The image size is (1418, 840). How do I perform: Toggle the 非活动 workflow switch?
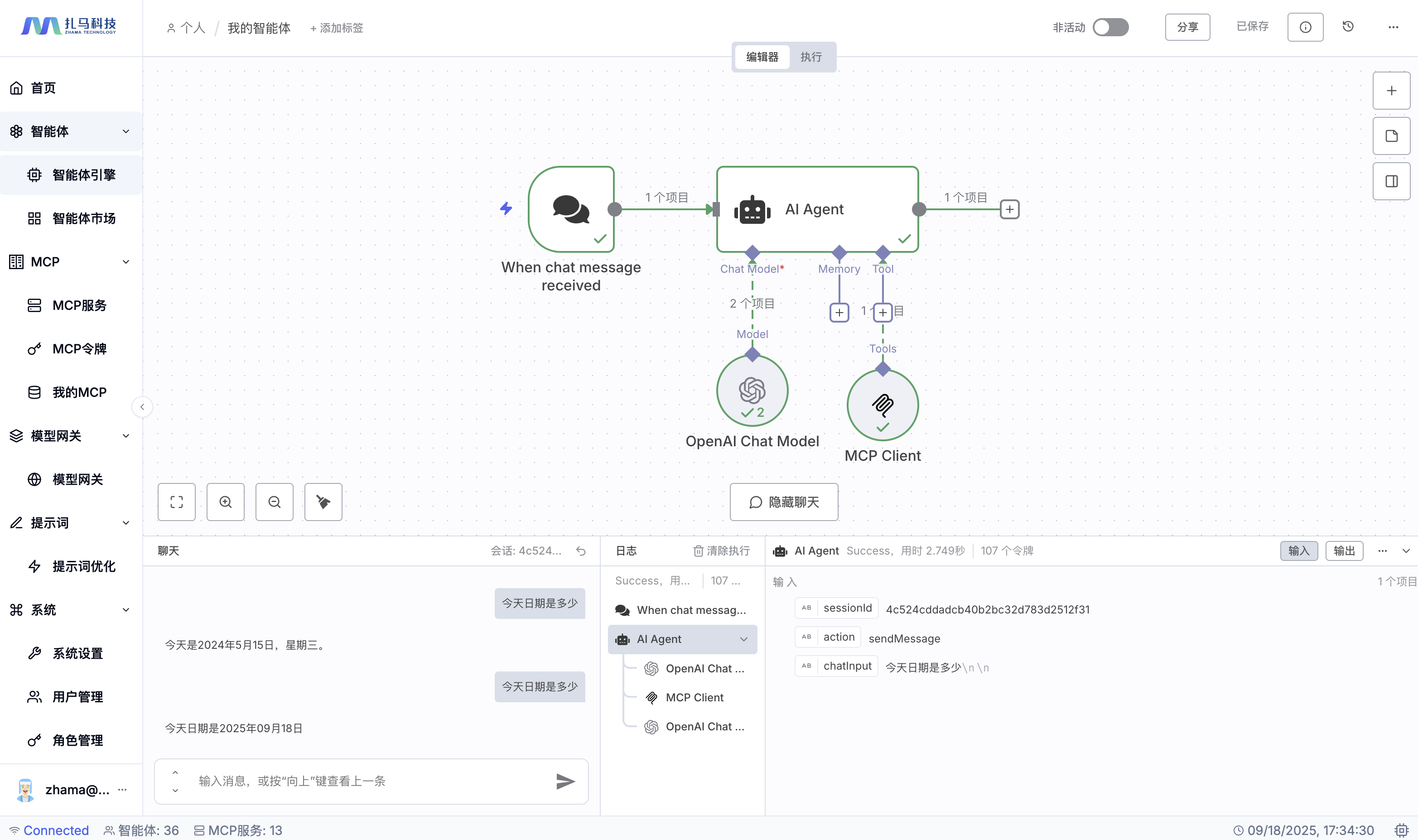(x=1110, y=27)
